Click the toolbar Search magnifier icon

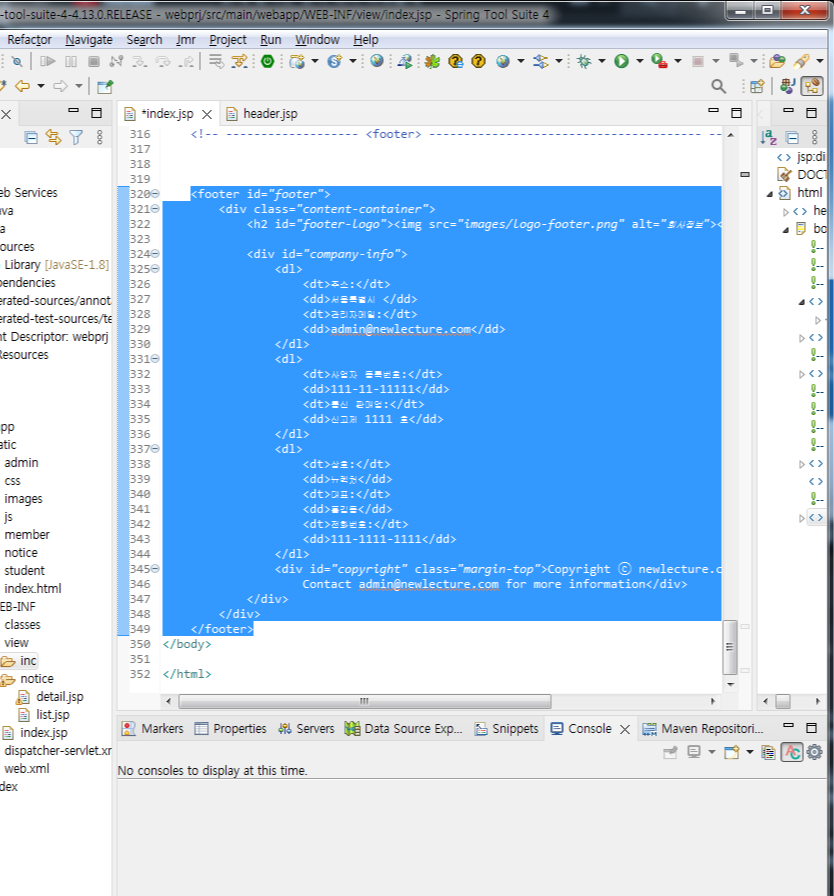719,86
